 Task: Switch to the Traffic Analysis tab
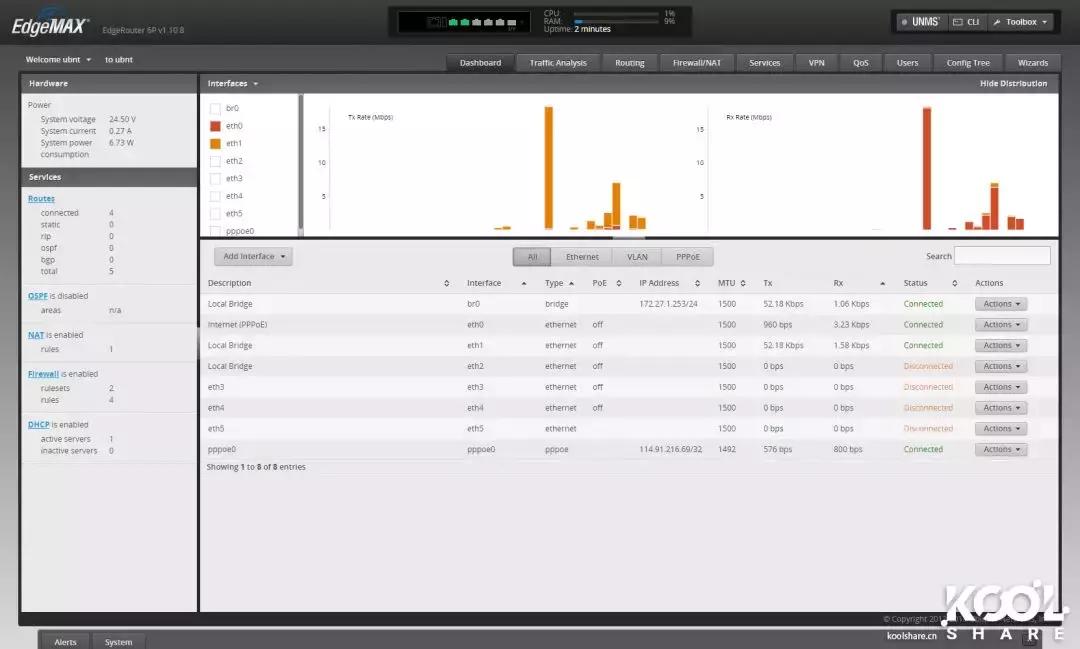point(558,63)
